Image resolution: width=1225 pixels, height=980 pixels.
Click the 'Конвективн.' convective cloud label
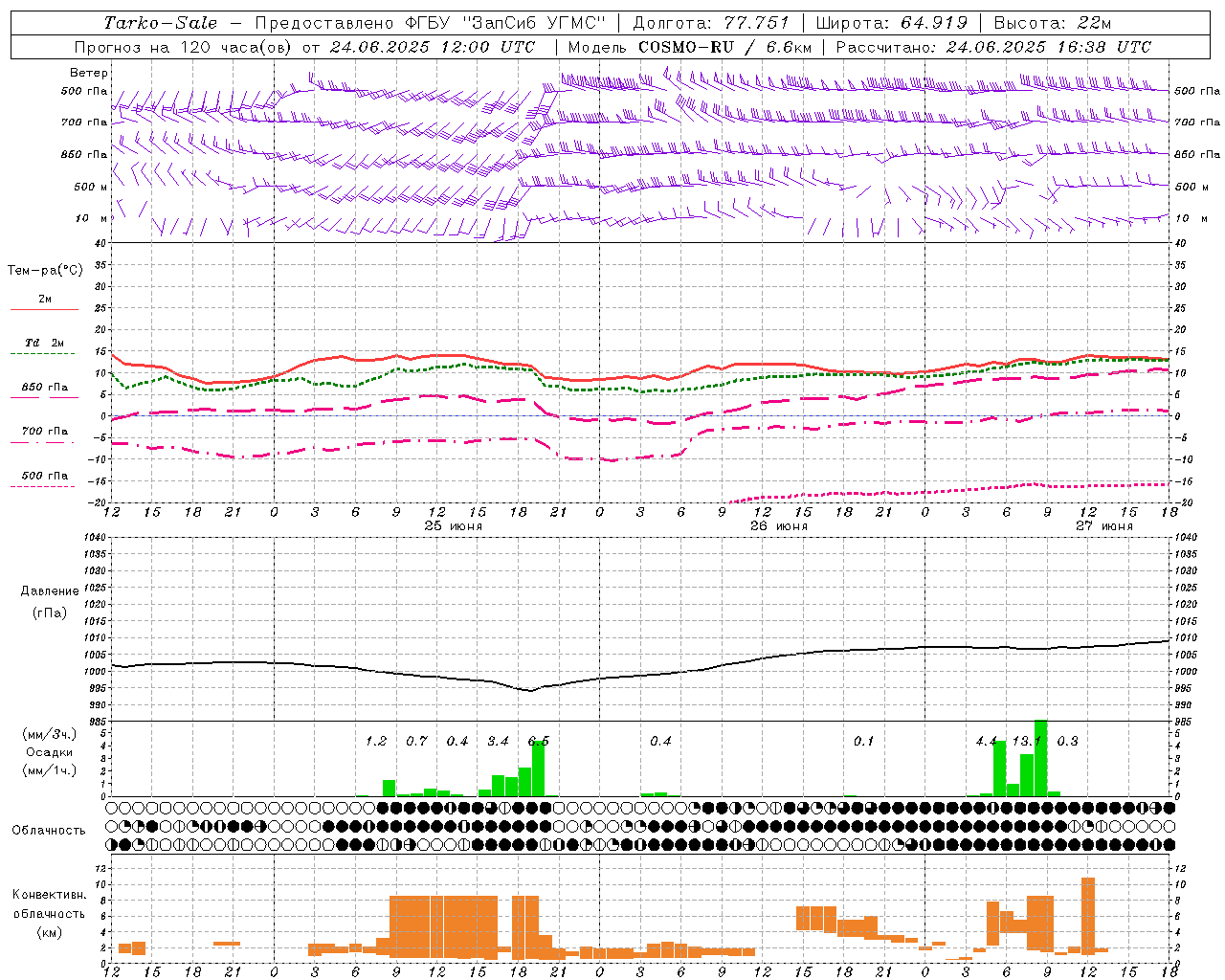click(x=49, y=895)
